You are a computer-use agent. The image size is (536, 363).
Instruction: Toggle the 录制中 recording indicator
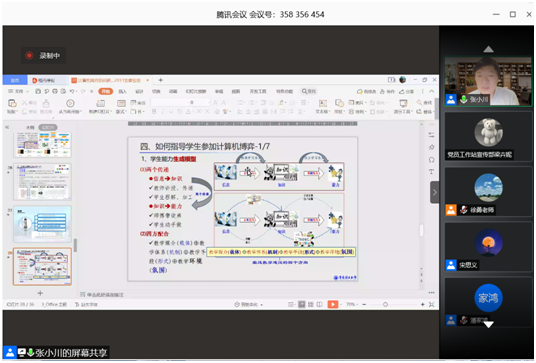click(43, 55)
